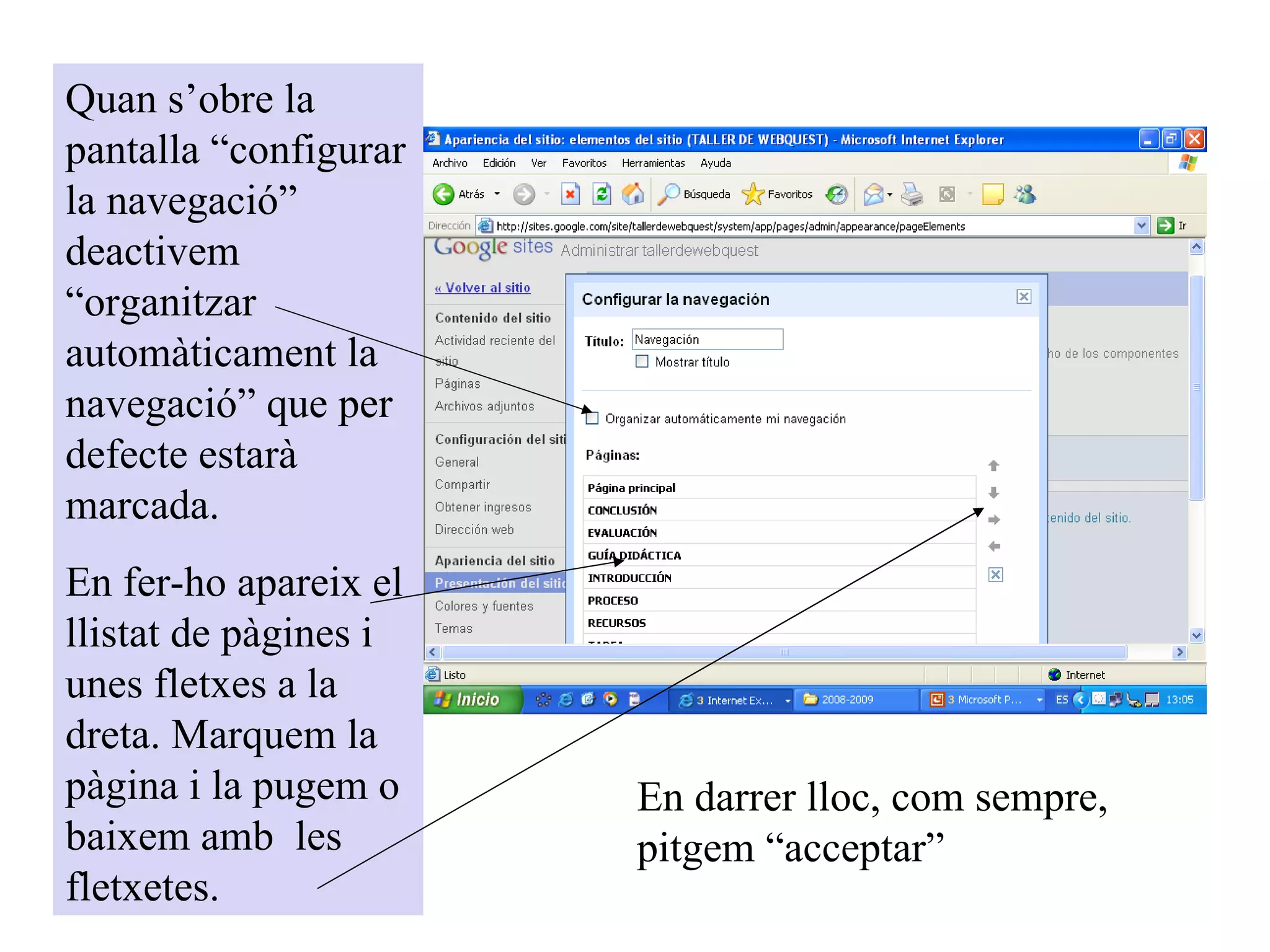Select INTRODUCCIÓN in the pages list
This screenshot has height=952, width=1270.
point(779,578)
